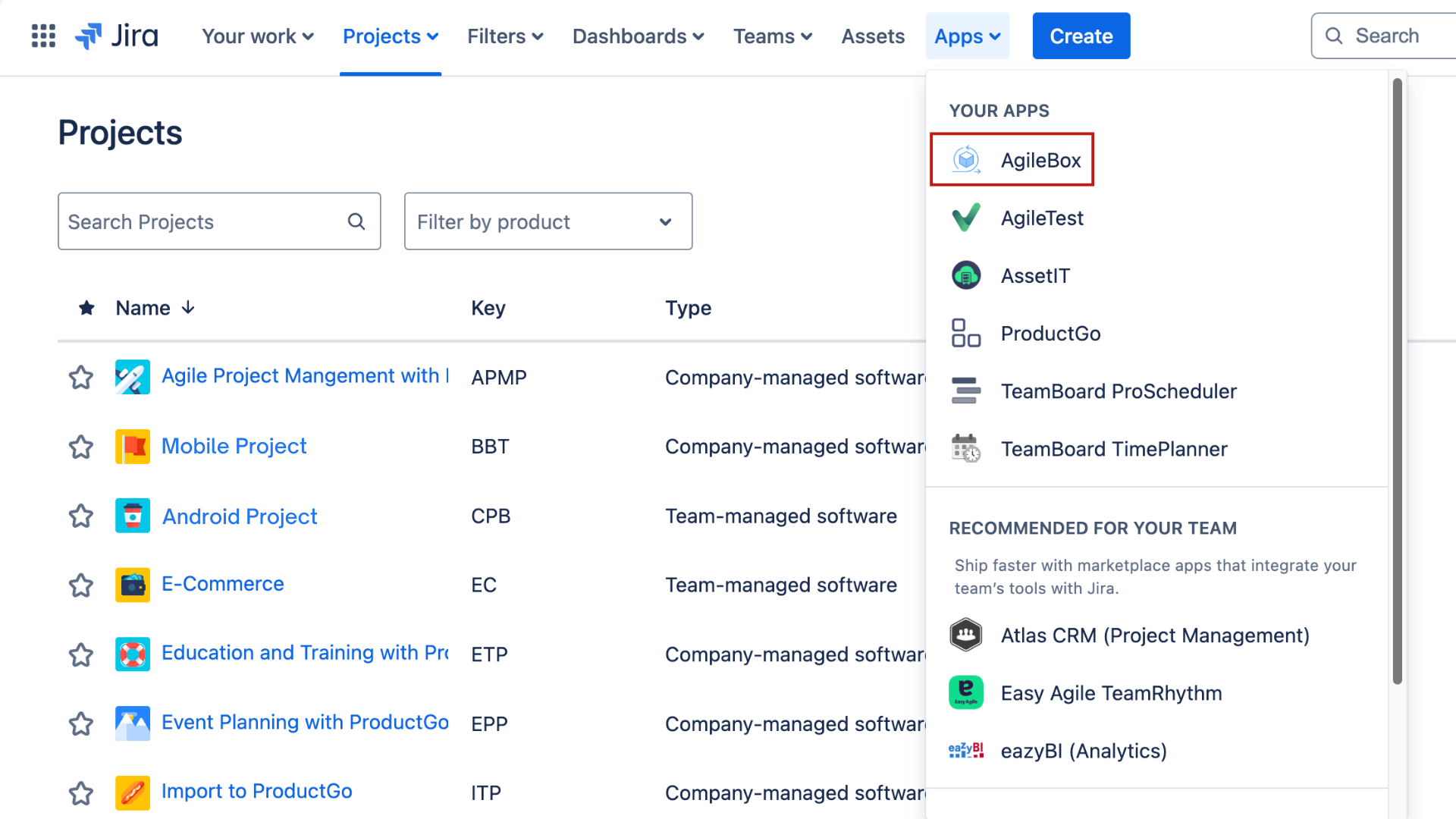1456x819 pixels.
Task: Open the Filter by product dropdown
Action: point(548,221)
